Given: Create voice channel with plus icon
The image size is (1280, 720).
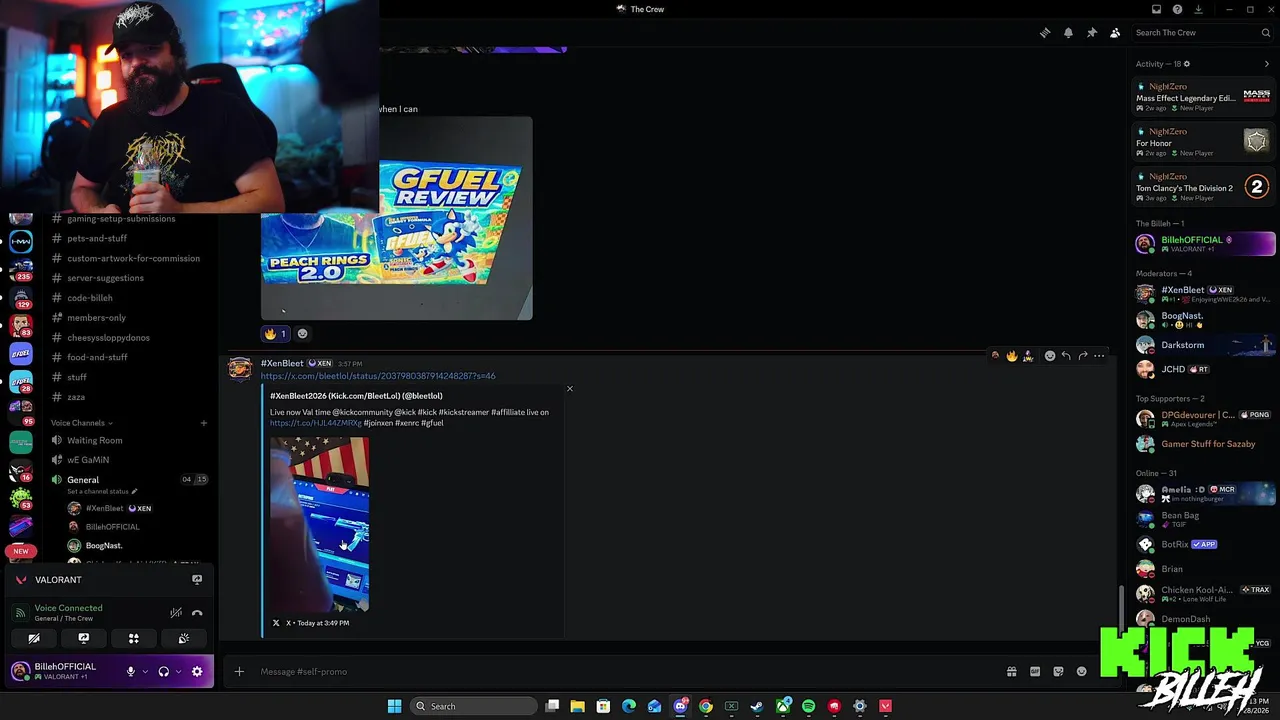Looking at the screenshot, I should 203,423.
